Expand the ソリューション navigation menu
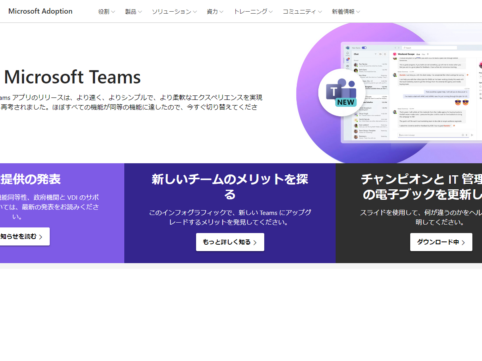 tap(174, 12)
